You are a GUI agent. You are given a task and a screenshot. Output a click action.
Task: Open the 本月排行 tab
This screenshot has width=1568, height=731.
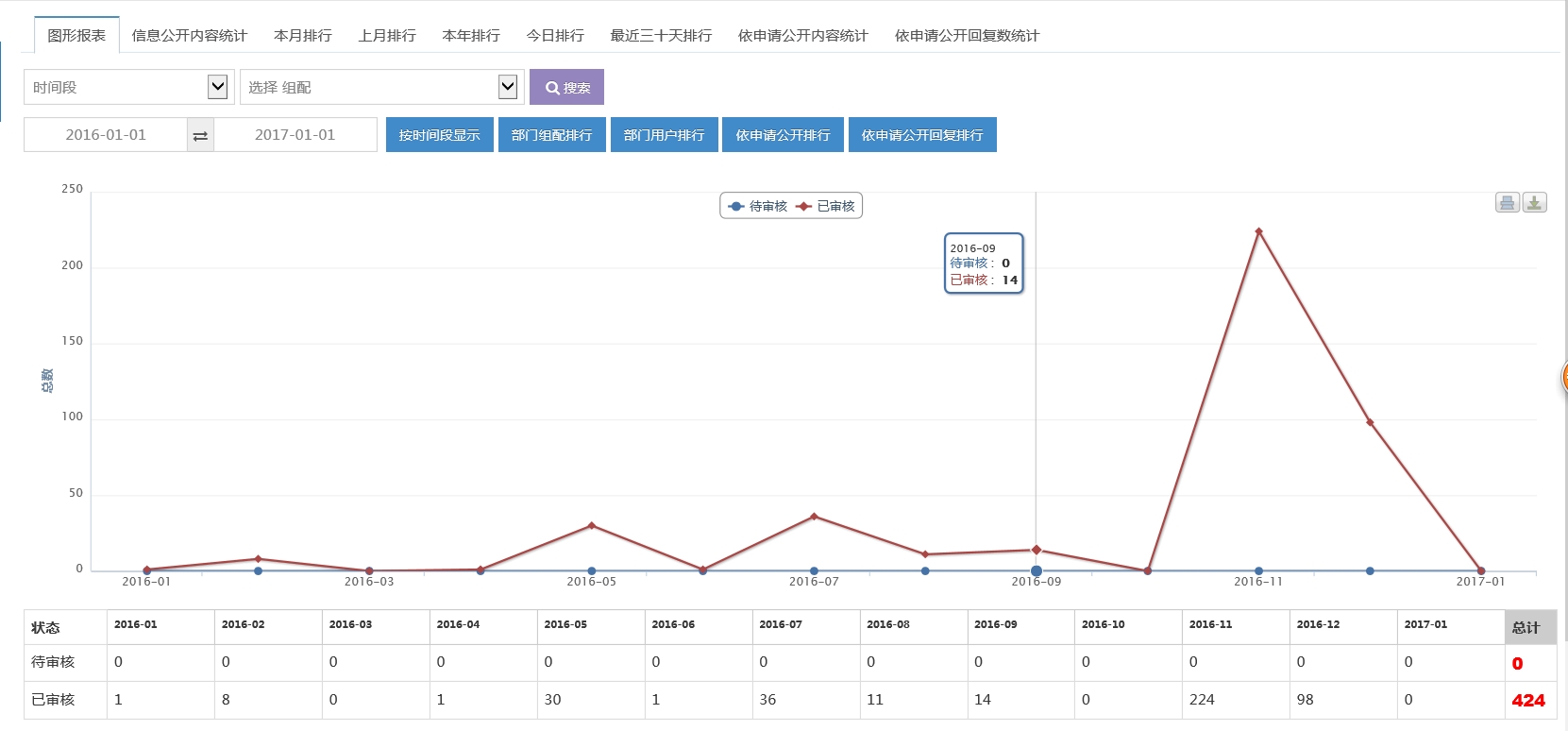tap(303, 35)
